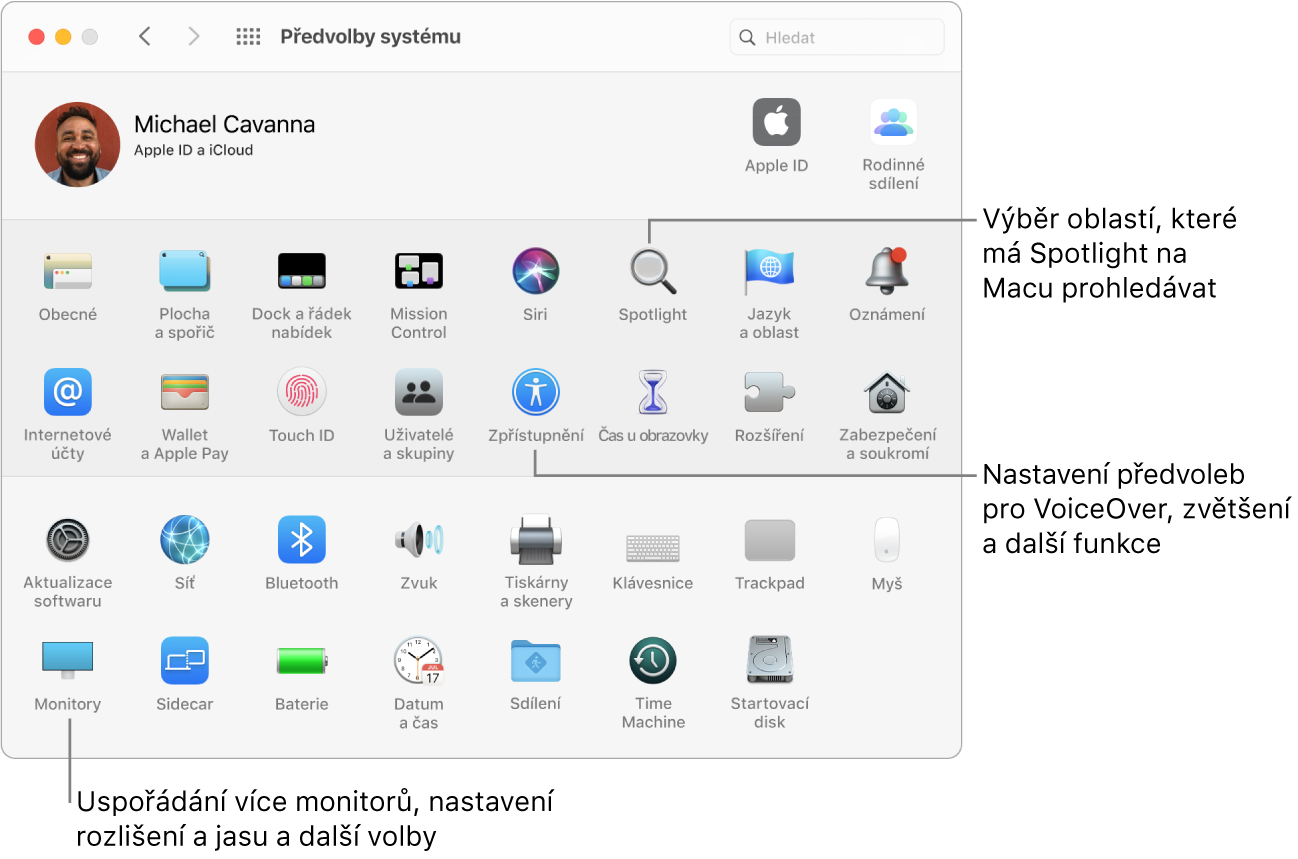Image resolution: width=1298 pixels, height=859 pixels.
Task: Click Michael Cavanna profile photo
Action: (x=78, y=144)
